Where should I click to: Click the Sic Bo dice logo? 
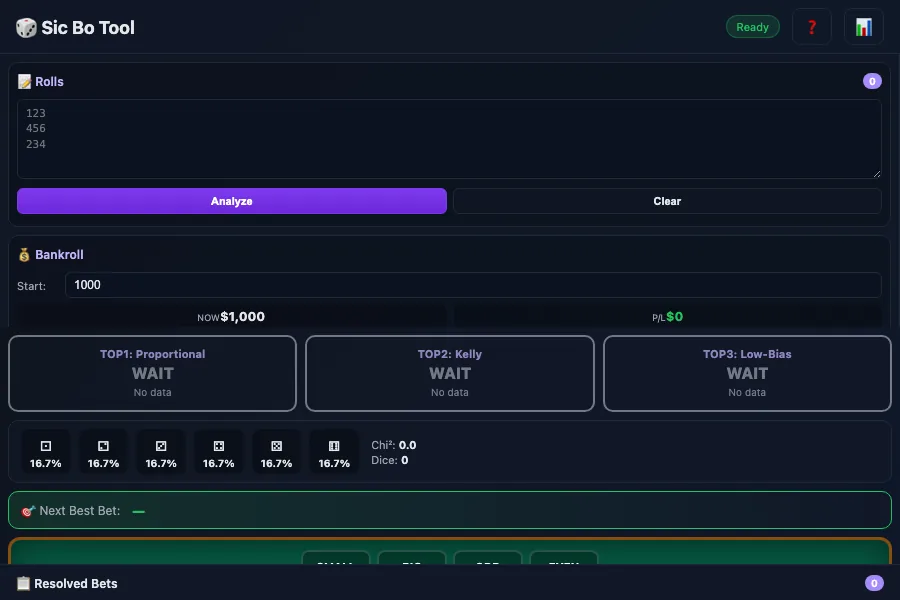[x=26, y=28]
